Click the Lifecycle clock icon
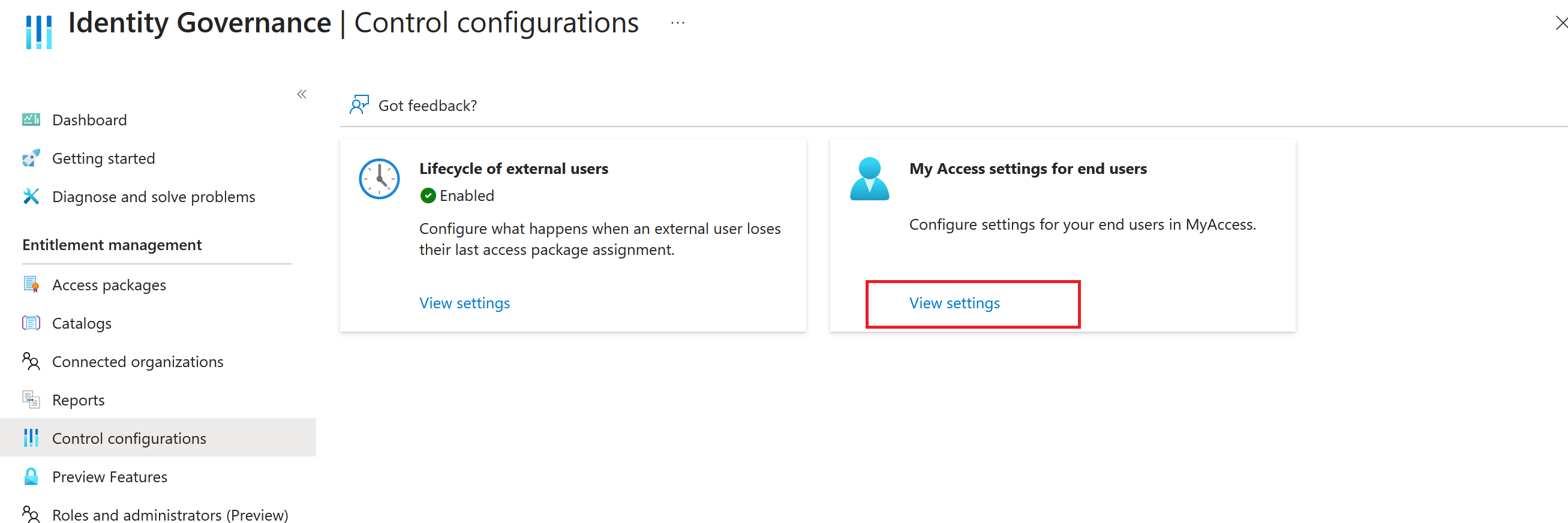 pos(379,179)
